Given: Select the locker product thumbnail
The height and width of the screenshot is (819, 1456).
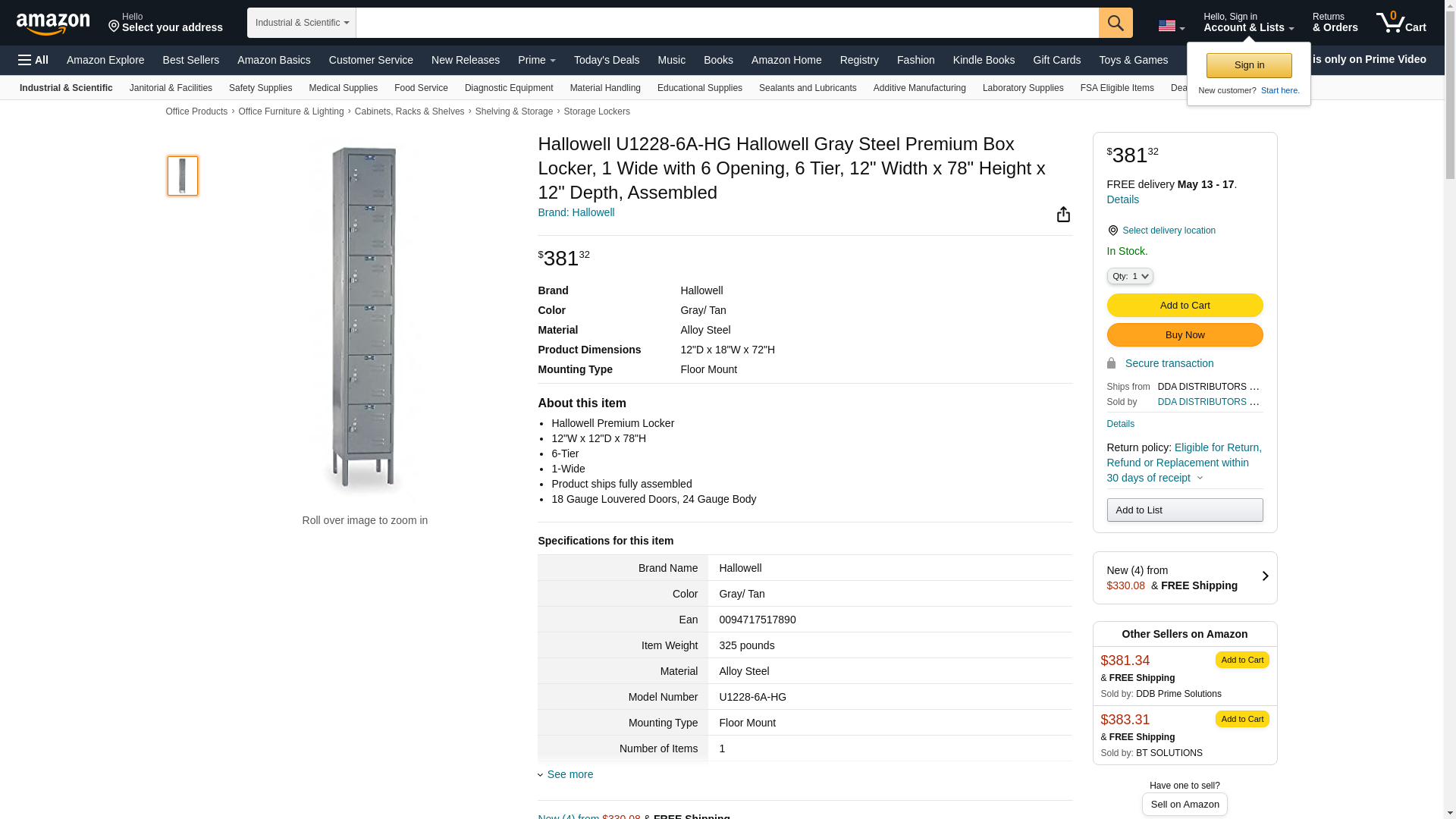Looking at the screenshot, I should tap(183, 176).
